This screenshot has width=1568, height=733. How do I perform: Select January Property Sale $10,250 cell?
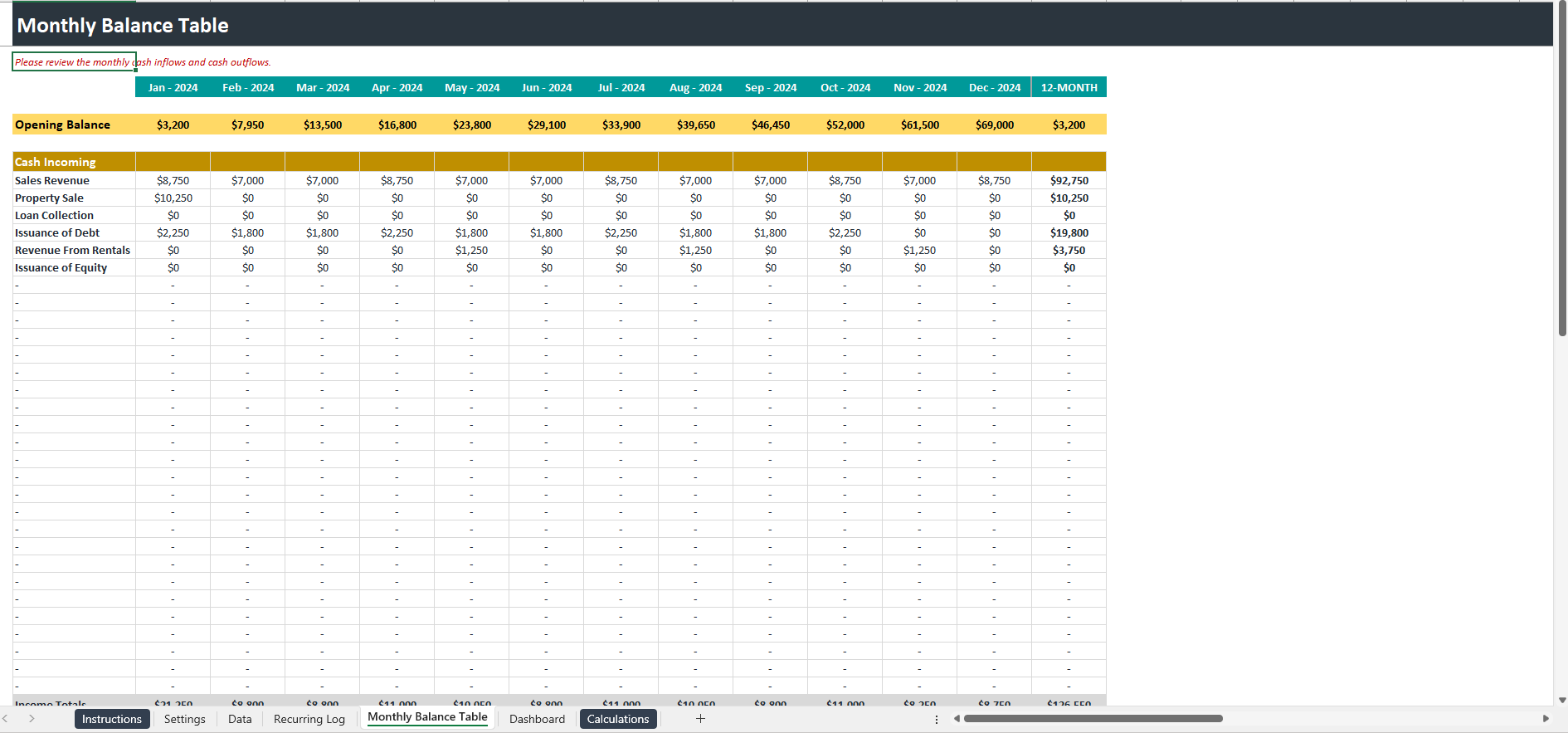tap(173, 198)
